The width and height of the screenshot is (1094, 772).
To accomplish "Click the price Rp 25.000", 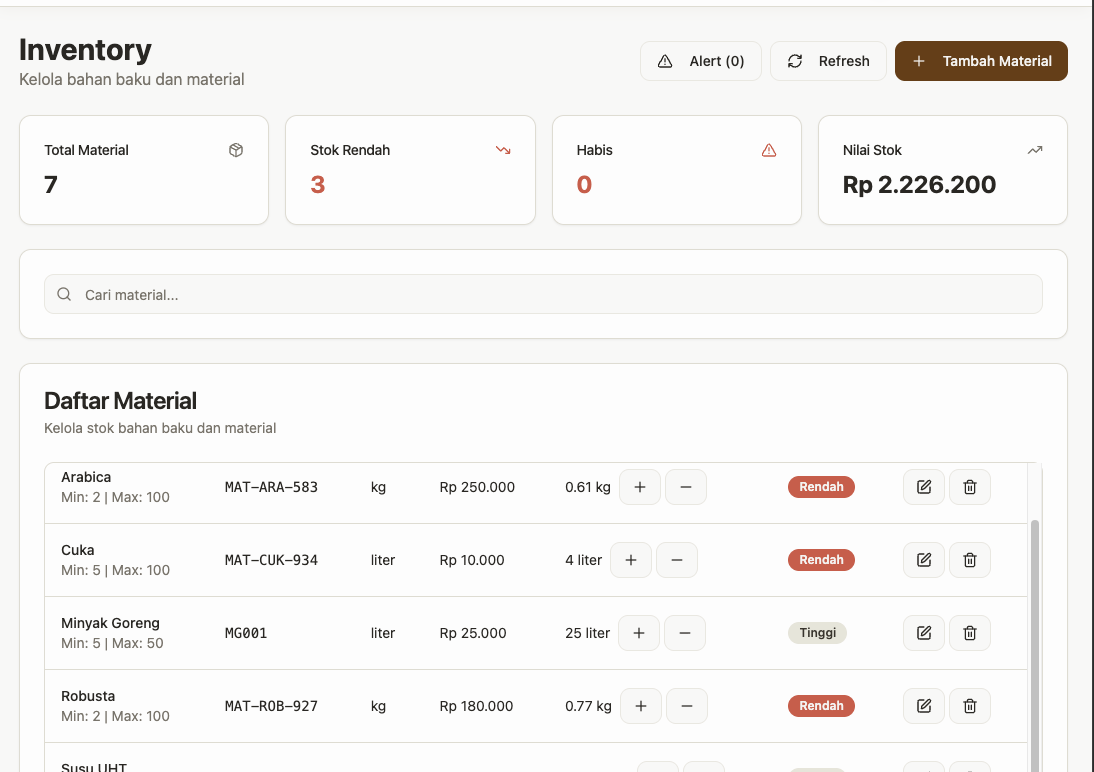I will coord(473,633).
